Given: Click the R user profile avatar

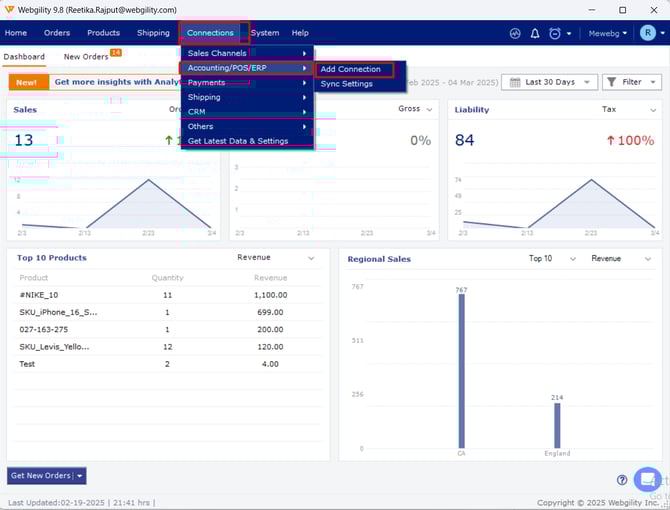Looking at the screenshot, I should click(648, 33).
